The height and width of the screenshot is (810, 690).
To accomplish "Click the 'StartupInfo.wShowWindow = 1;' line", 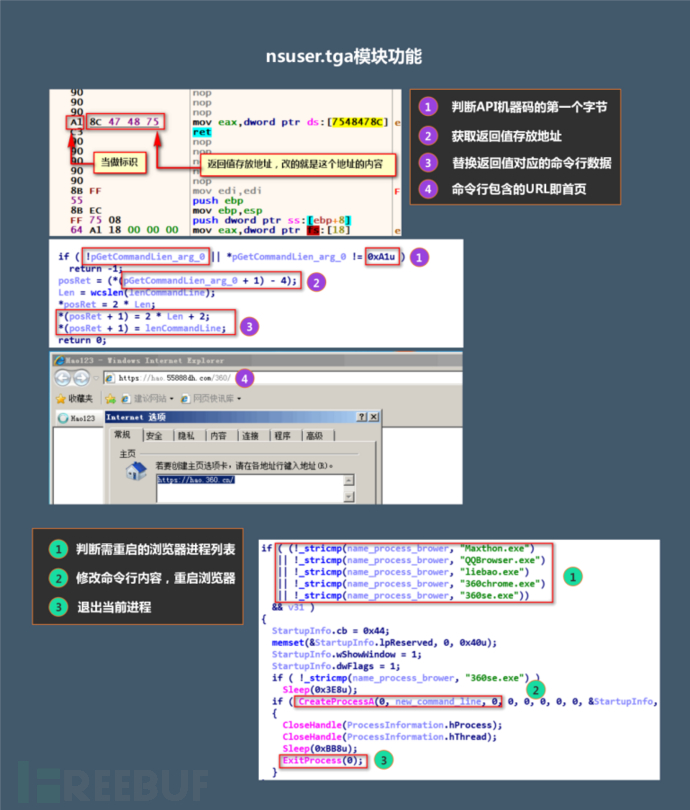I will pos(347,655).
